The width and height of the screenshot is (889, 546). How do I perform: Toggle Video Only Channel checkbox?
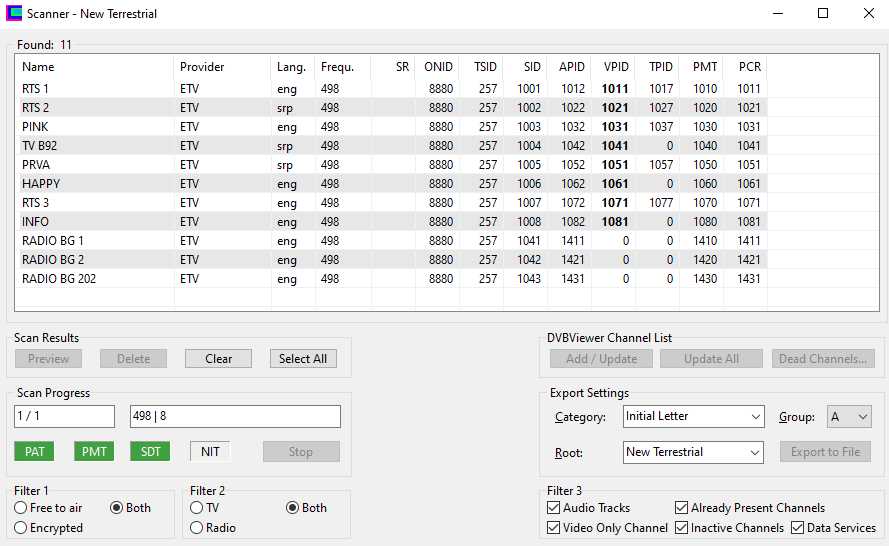pos(607,528)
